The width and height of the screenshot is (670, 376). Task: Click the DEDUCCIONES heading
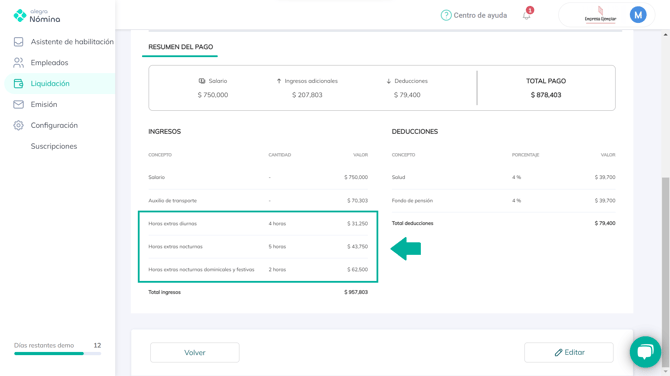click(x=414, y=131)
